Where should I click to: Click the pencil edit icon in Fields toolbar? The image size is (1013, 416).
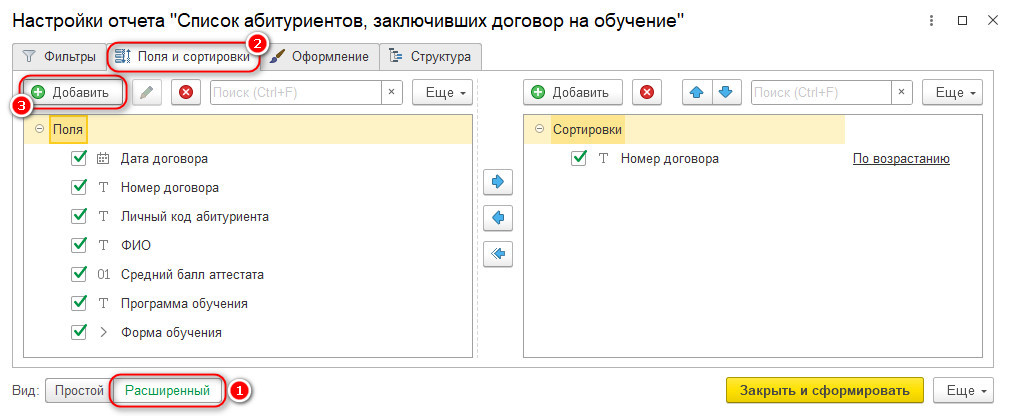[147, 92]
